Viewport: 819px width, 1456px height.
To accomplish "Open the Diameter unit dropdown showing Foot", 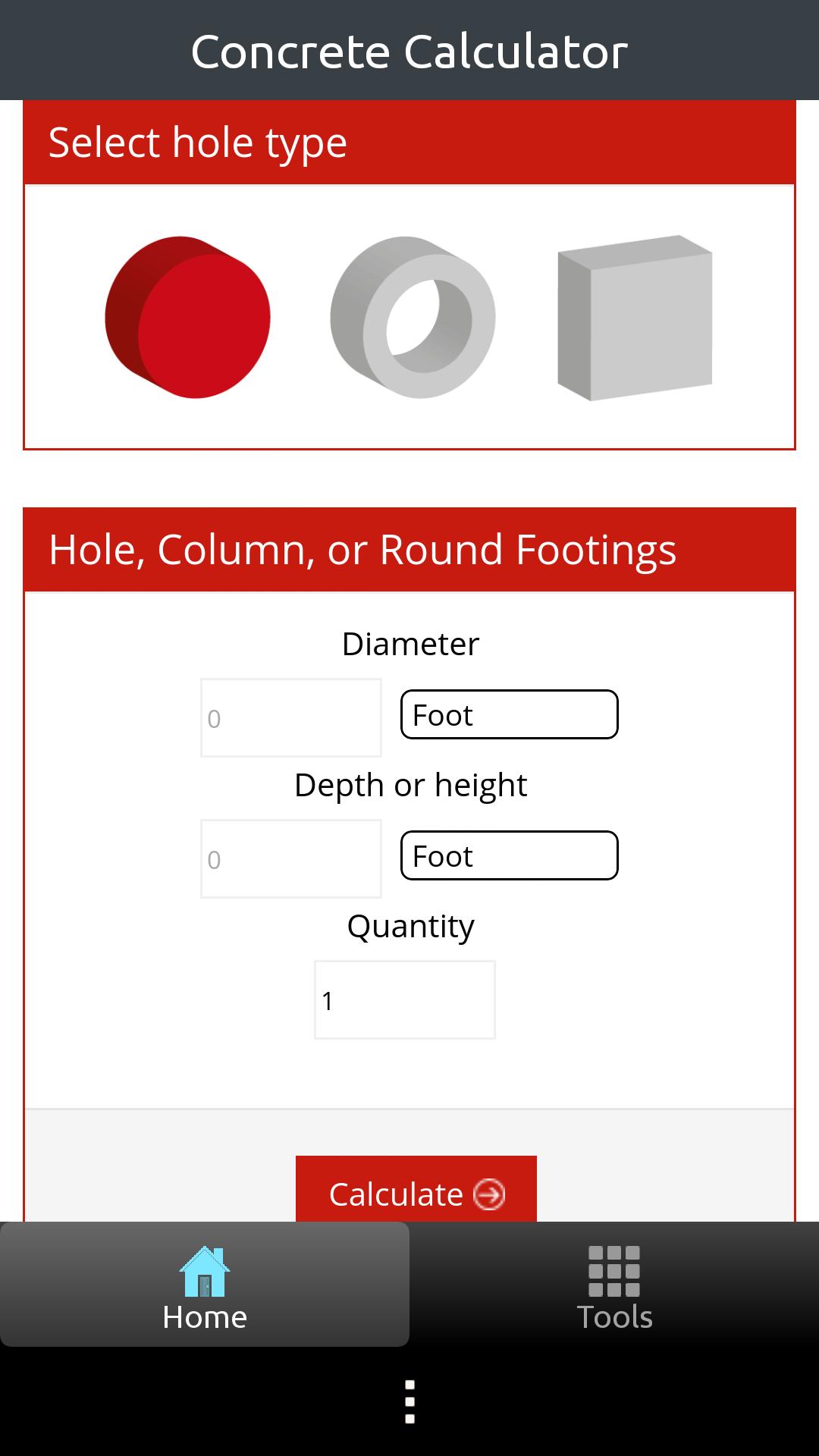I will coord(508,714).
